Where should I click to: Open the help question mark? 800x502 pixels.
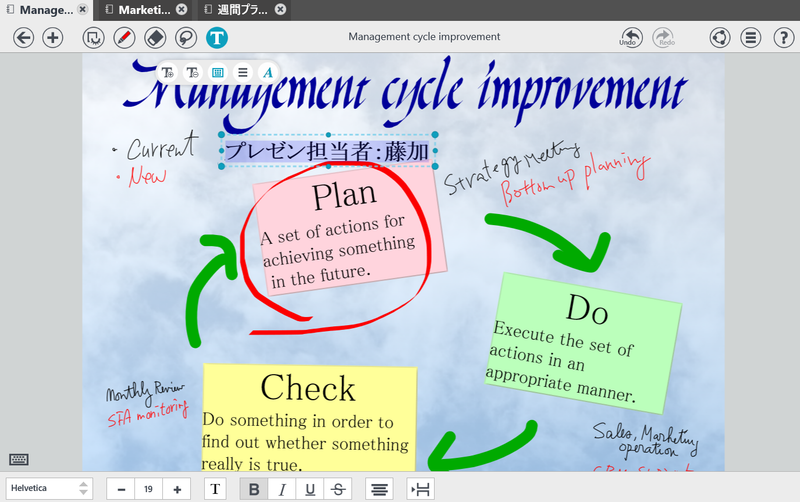[783, 38]
